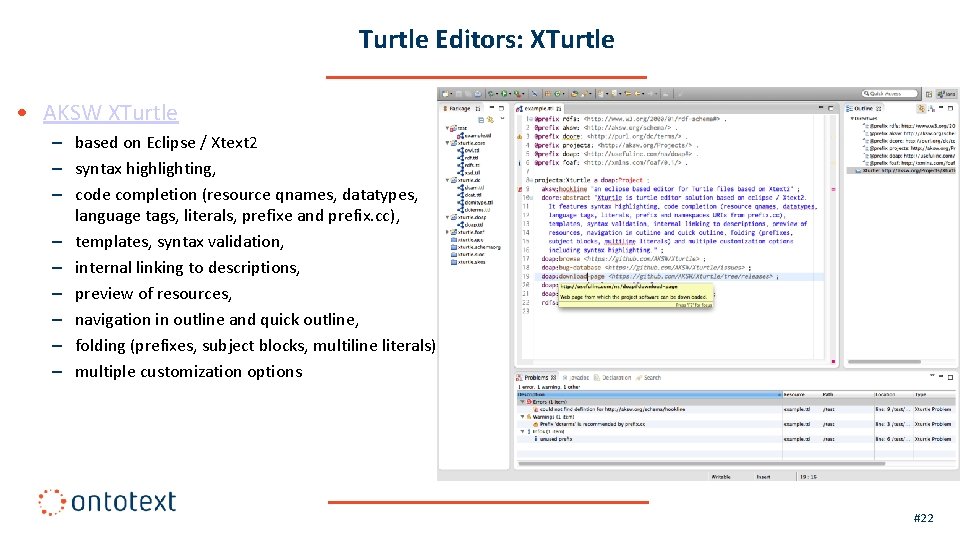This screenshot has height=540, width=960.
Task: Select the xturtle.schemaorg folder
Action: [x=476, y=247]
